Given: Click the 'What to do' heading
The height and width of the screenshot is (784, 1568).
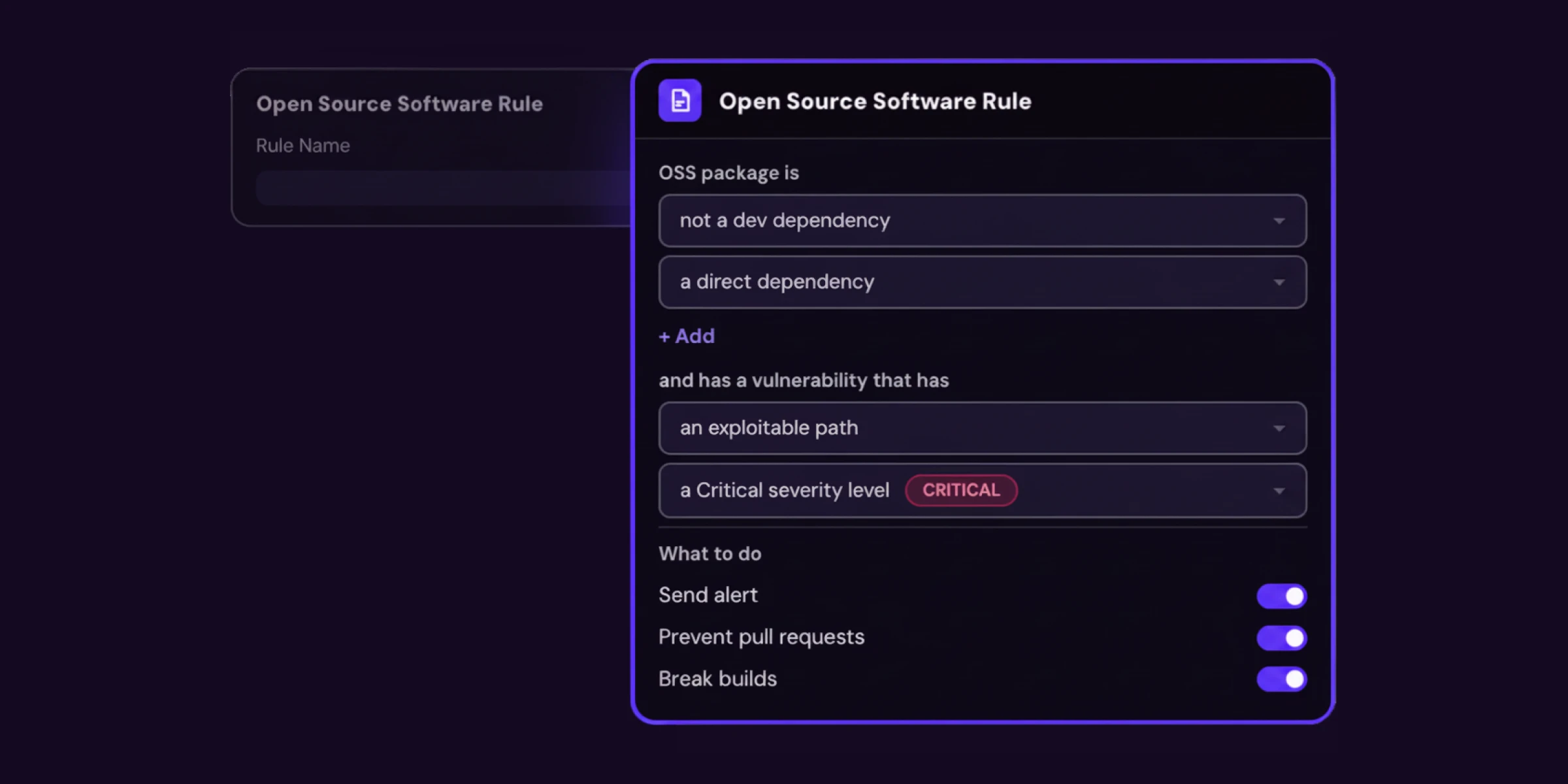Looking at the screenshot, I should [710, 553].
